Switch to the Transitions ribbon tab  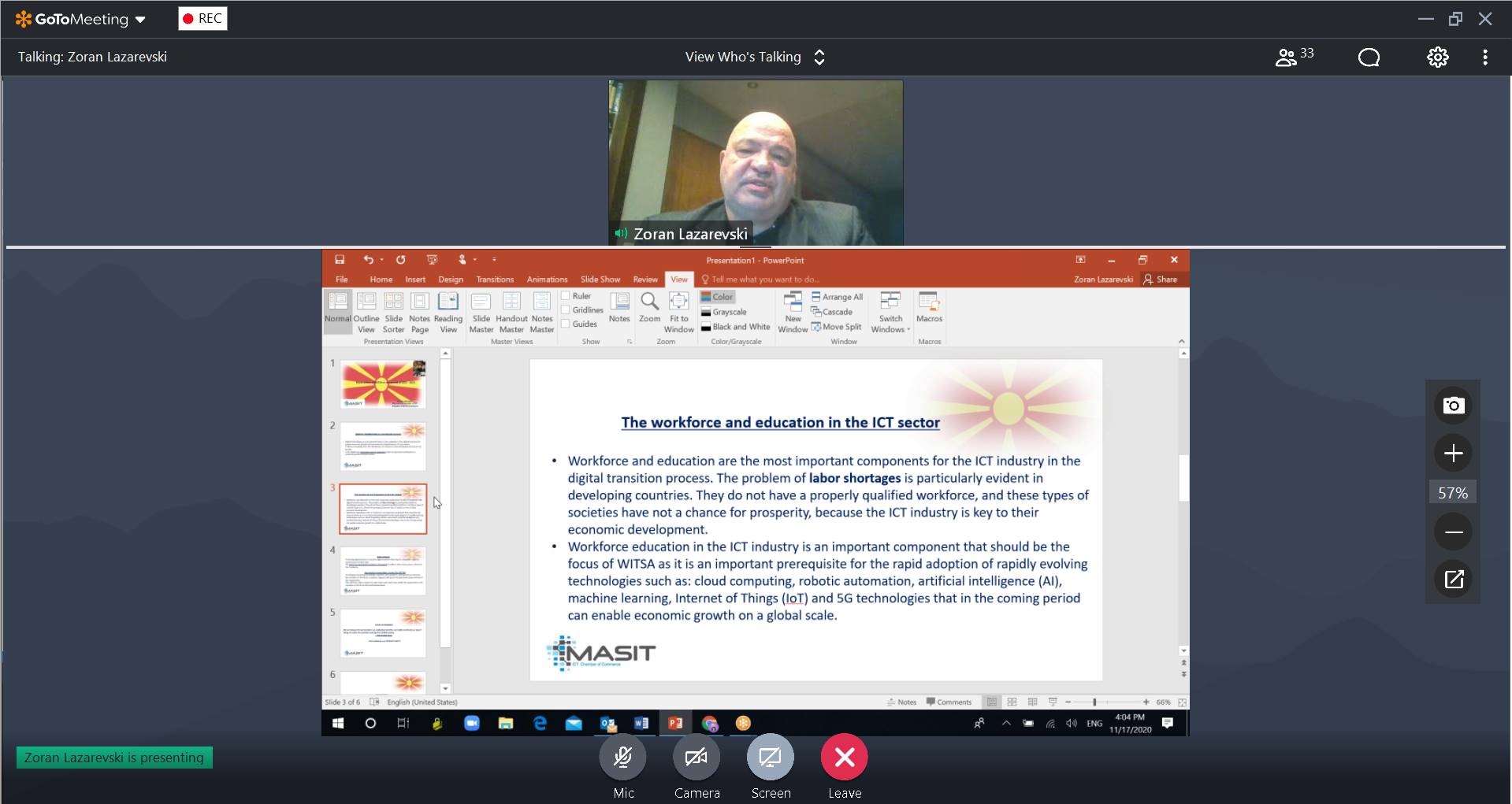point(495,280)
